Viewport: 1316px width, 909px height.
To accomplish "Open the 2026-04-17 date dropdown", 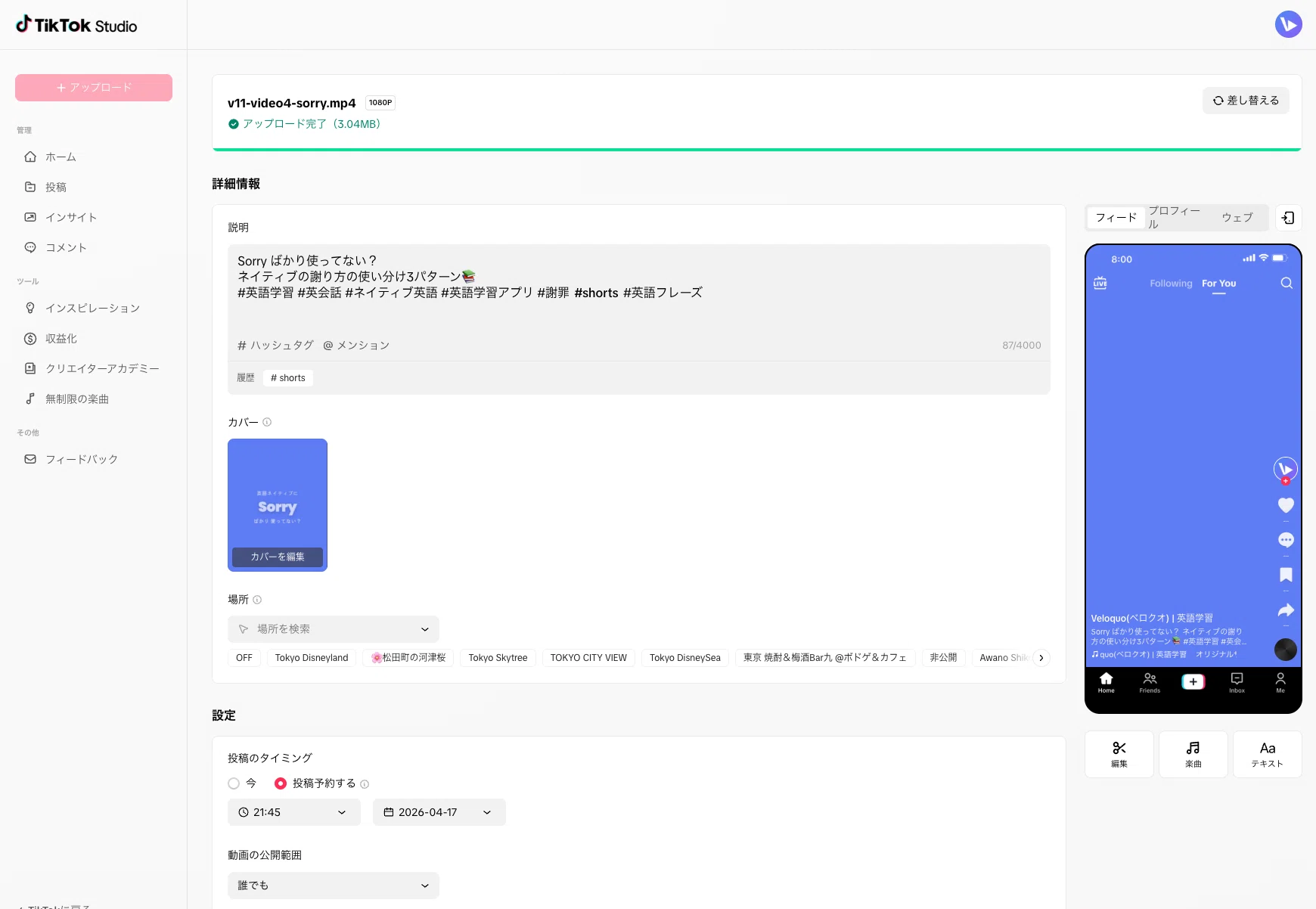I will (439, 812).
